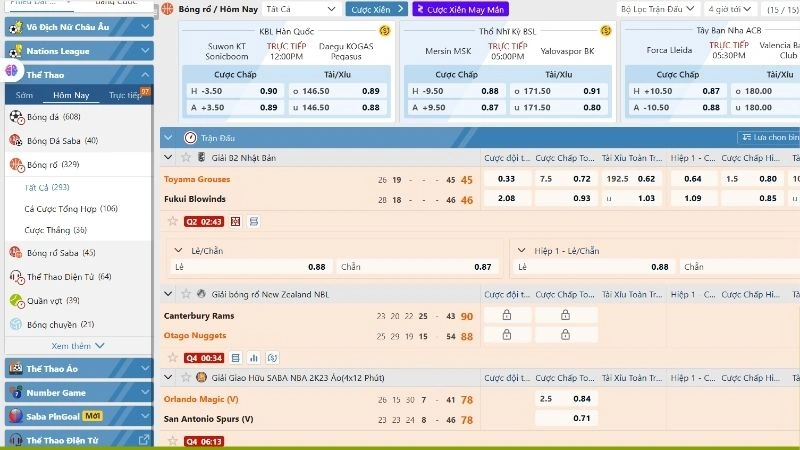The width and height of the screenshot is (800, 450).
Task: Click the Thể Thao Điện Tử sidebar icon
Action: click(x=16, y=277)
